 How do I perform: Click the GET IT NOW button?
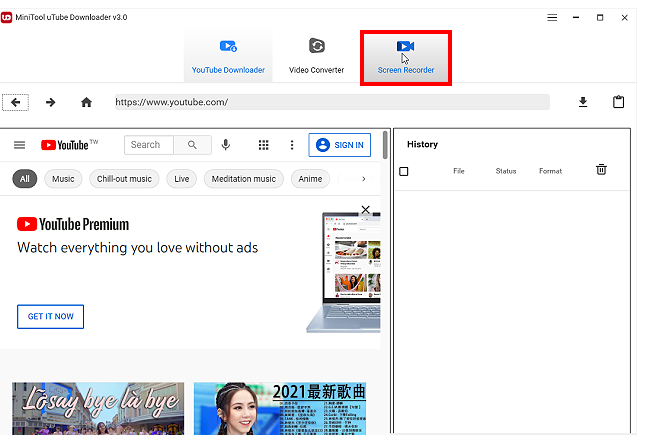[50, 316]
